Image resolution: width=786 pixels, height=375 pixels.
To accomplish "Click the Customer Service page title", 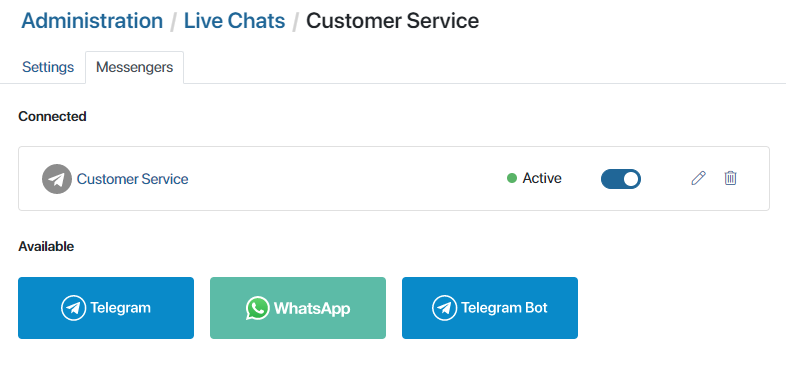I will coord(392,21).
